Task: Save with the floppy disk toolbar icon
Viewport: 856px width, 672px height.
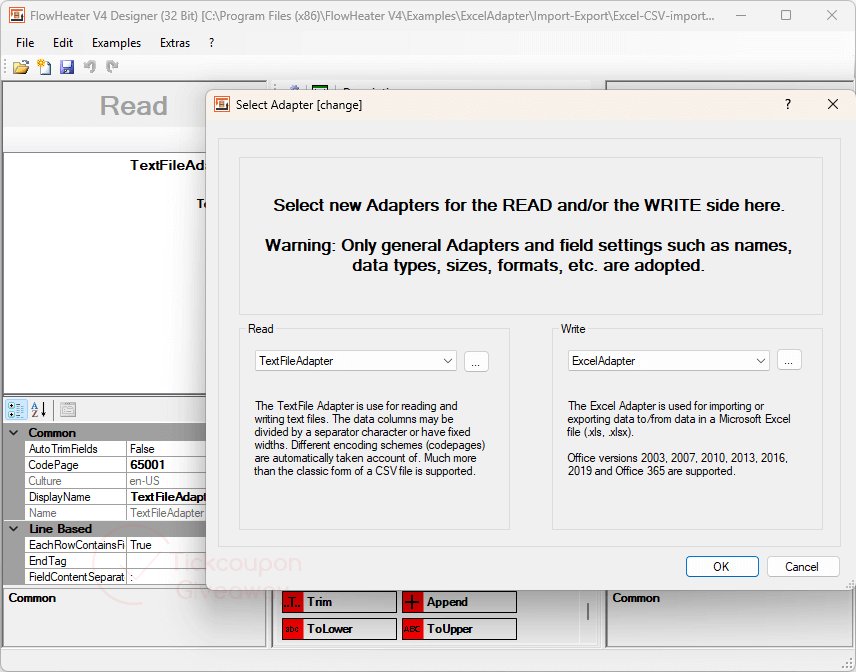Action: pyautogui.click(x=67, y=67)
